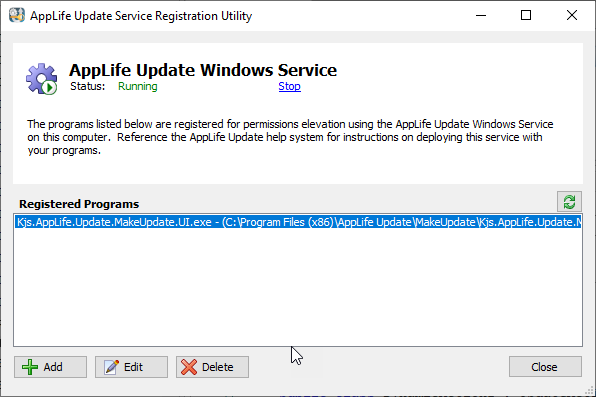Viewport: 596px width, 397px height.
Task: Click the window title bar X button
Action: coord(572,15)
